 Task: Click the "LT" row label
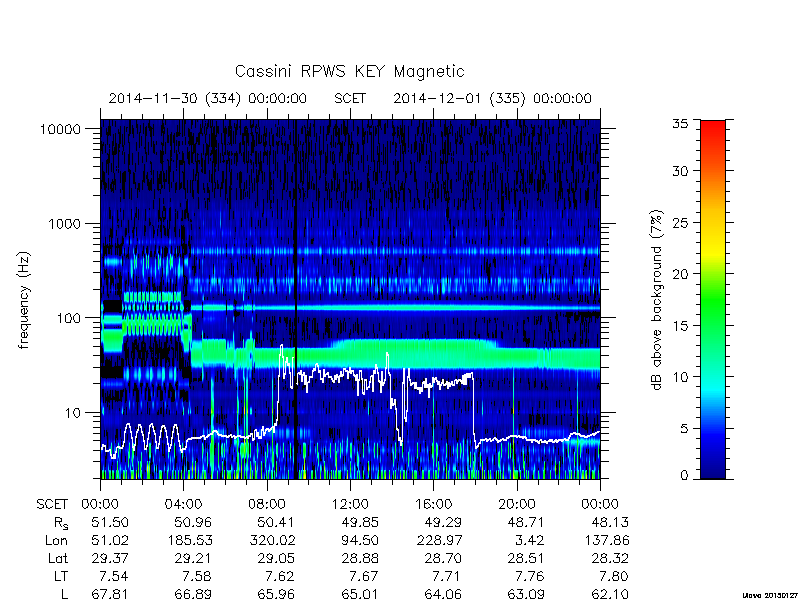[60, 577]
